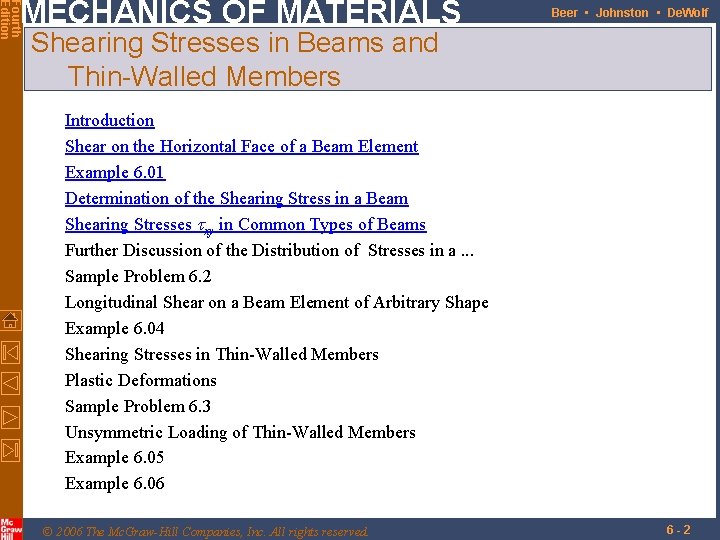Click the Fourth Edition vertical label
720x540 pixels.
(10, 20)
